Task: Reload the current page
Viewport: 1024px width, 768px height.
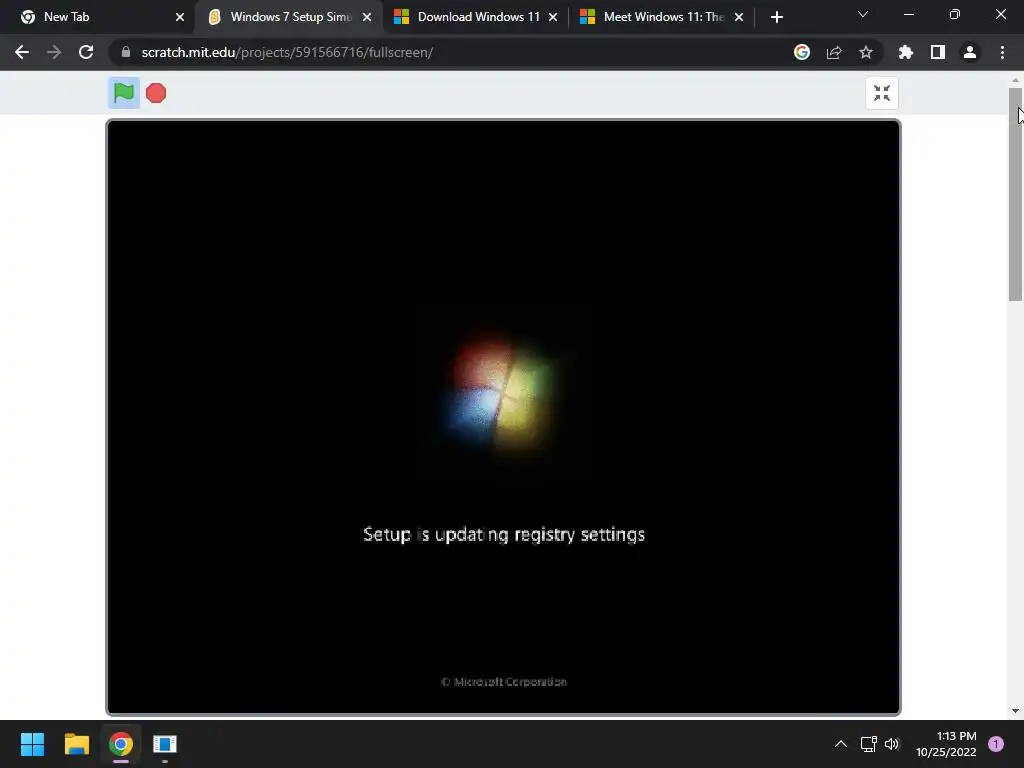Action: coord(86,52)
